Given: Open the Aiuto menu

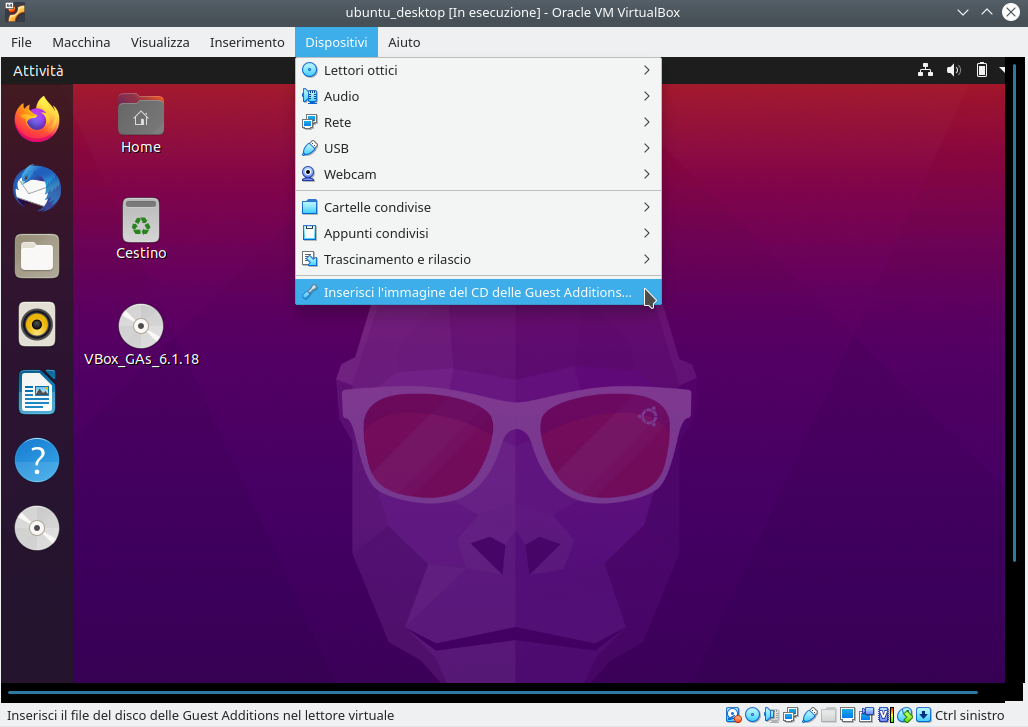Looking at the screenshot, I should click(x=404, y=42).
